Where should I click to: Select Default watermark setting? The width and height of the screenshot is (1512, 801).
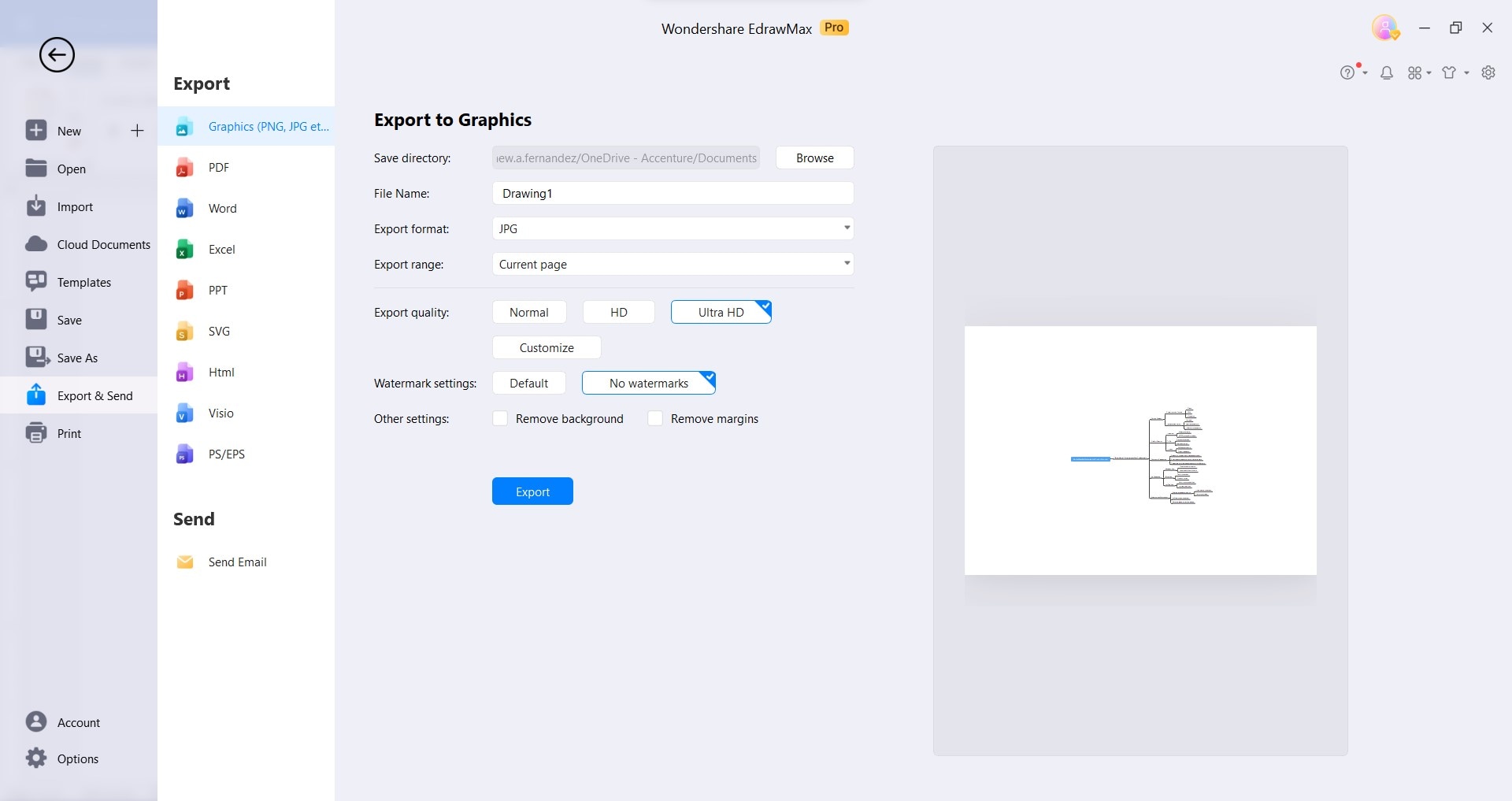[529, 383]
